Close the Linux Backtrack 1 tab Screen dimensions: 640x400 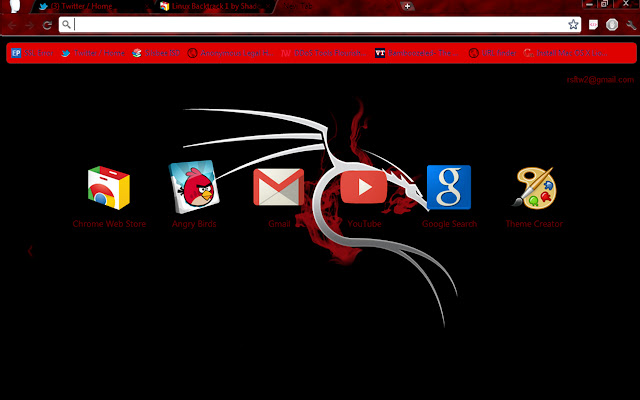[x=268, y=7]
